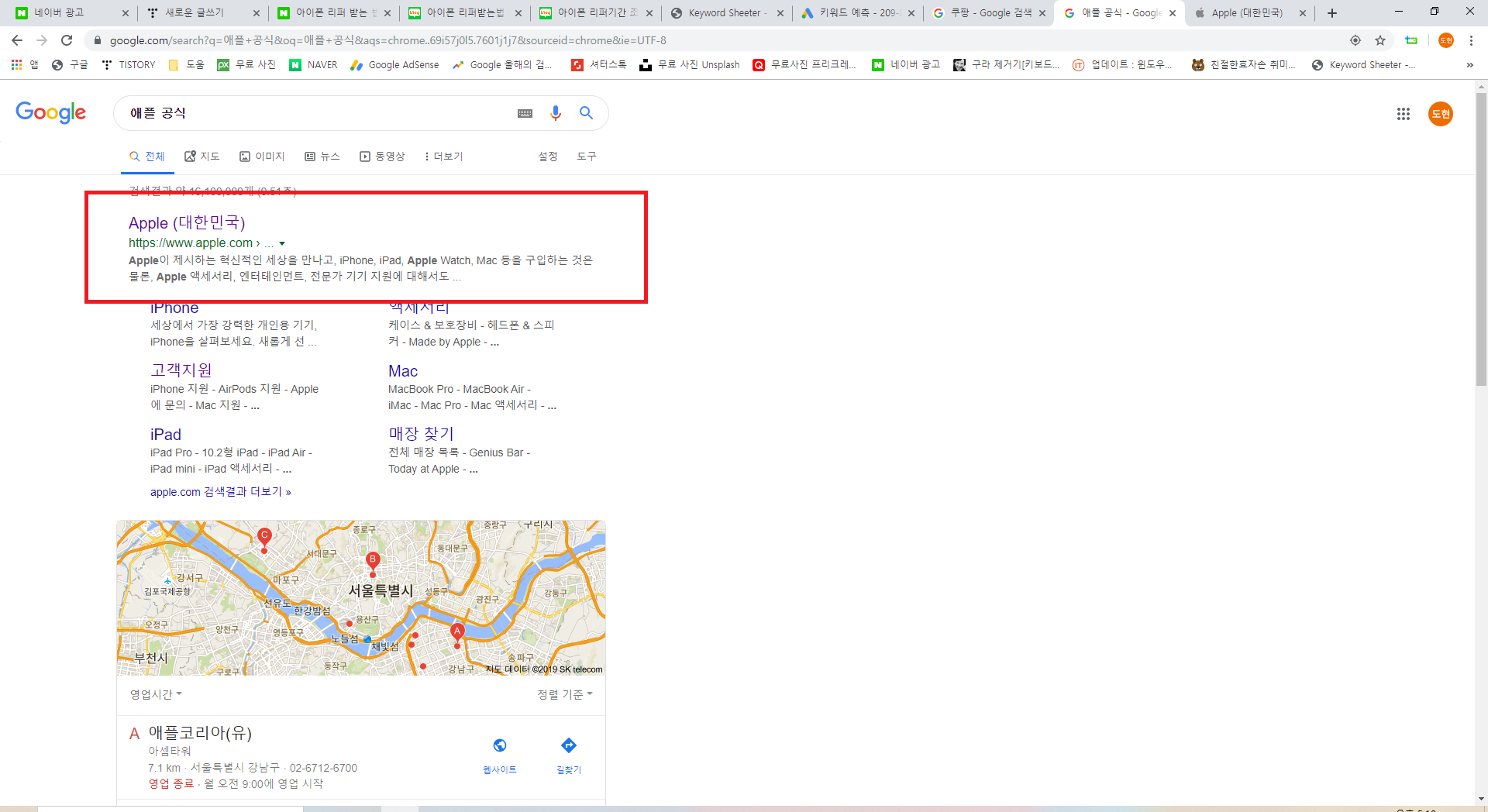The image size is (1488, 812).
Task: Show more bookmarks with the chevron
Action: coord(1469,65)
